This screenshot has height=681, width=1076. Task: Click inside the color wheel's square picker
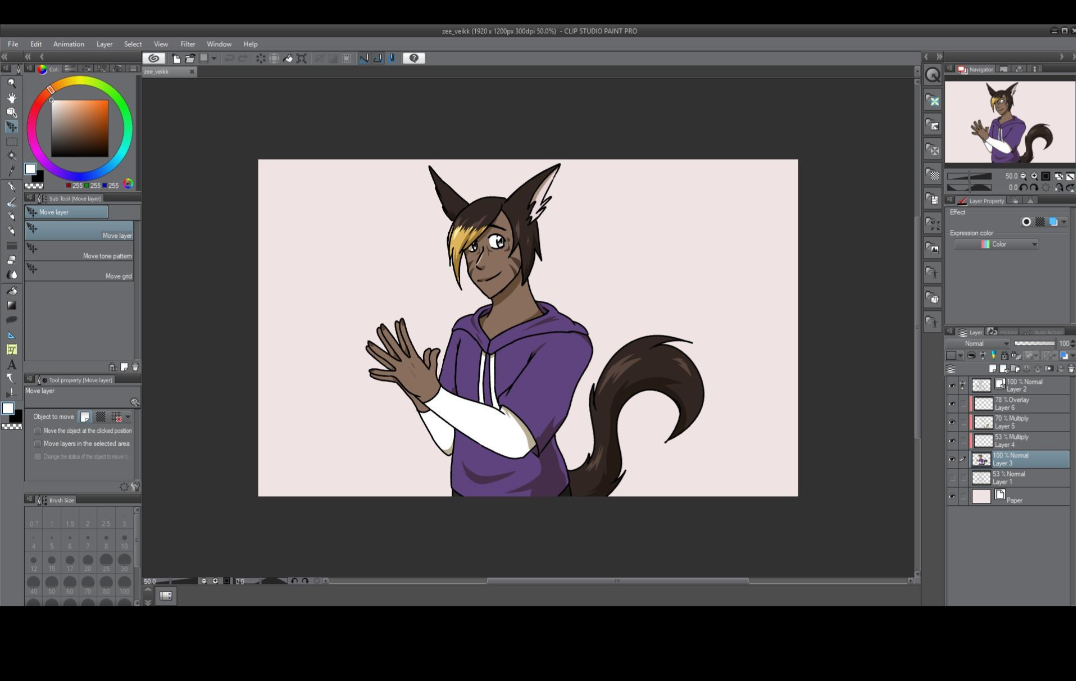click(80, 128)
